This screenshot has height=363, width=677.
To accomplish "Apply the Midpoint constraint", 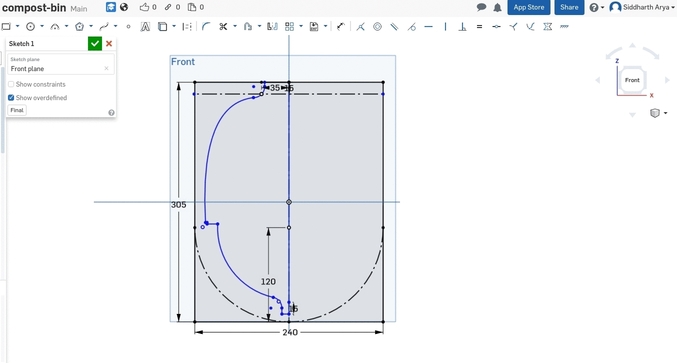I will coord(497,27).
